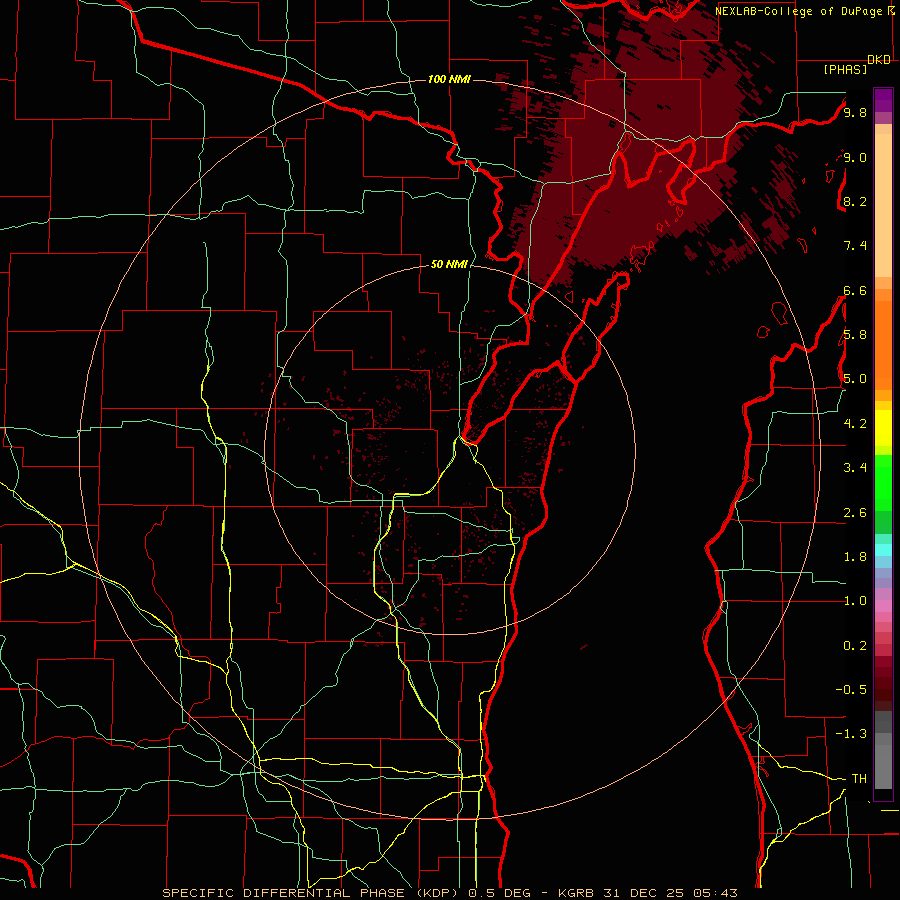Pick the light peach color bar segment

(x=883, y=206)
